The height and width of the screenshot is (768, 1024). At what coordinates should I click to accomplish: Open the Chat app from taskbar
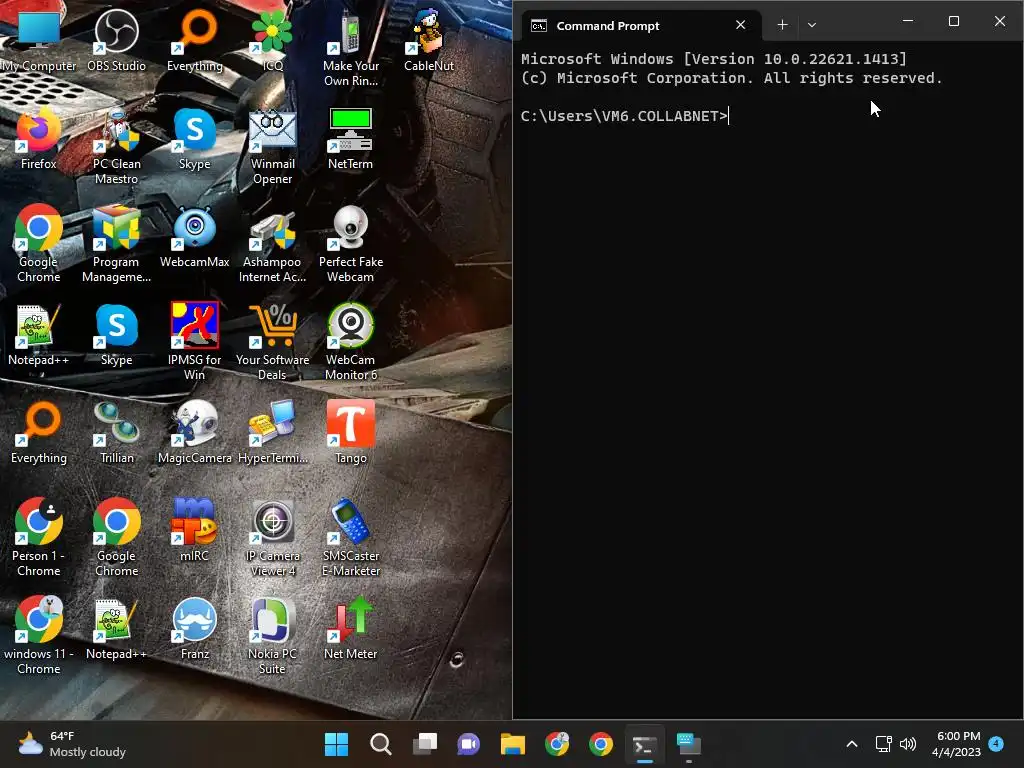(x=468, y=744)
